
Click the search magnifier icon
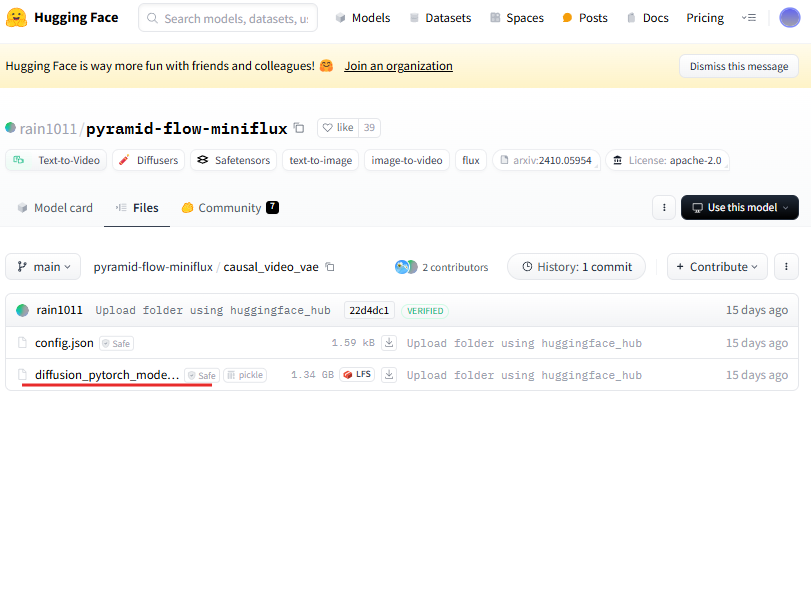(152, 18)
